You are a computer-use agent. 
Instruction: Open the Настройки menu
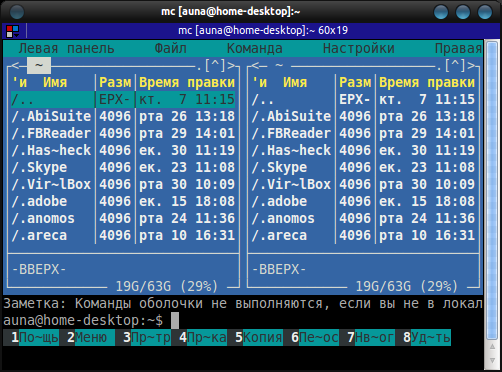pyautogui.click(x=359, y=49)
